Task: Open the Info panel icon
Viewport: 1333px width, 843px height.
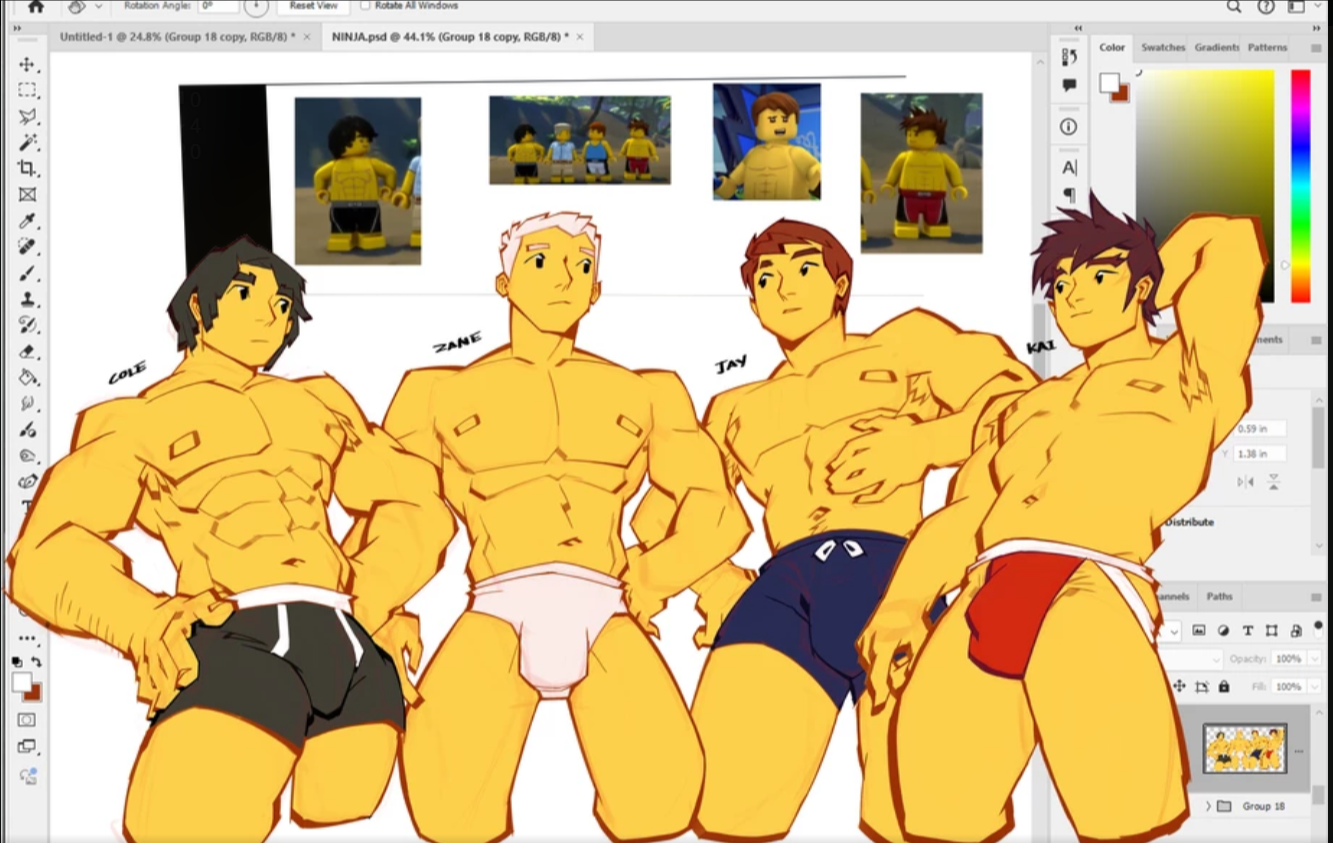Action: [x=1069, y=127]
